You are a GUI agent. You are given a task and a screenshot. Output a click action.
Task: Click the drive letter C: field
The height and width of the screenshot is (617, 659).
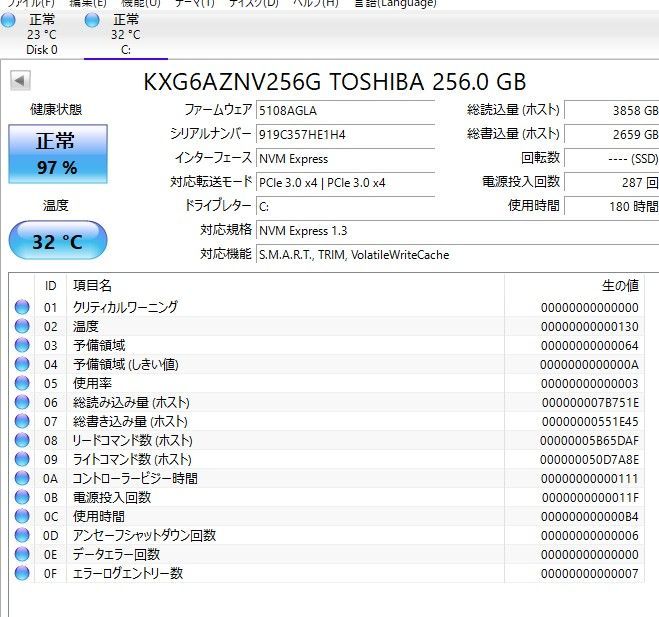[x=345, y=206]
